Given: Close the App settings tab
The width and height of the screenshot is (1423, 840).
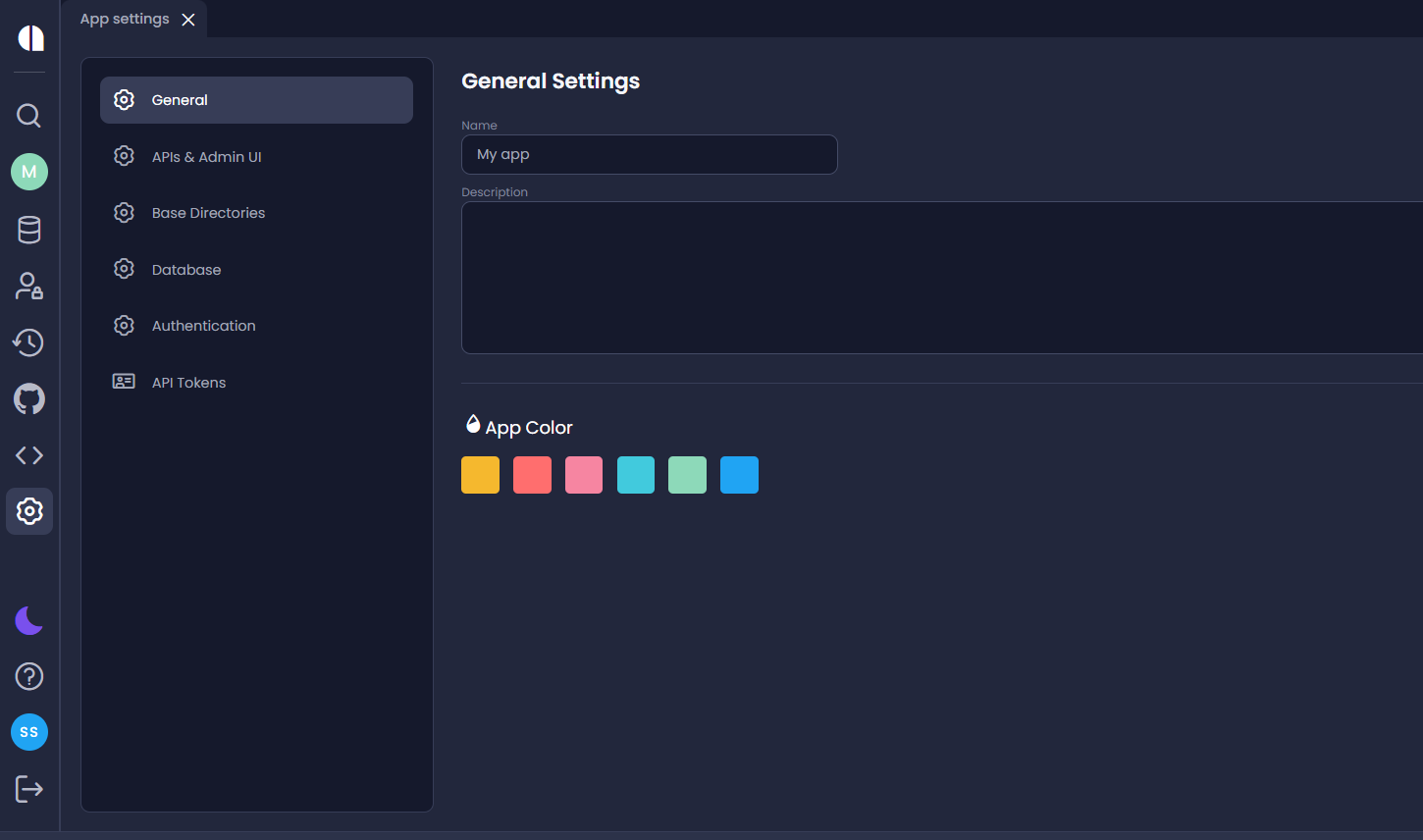Looking at the screenshot, I should (188, 20).
